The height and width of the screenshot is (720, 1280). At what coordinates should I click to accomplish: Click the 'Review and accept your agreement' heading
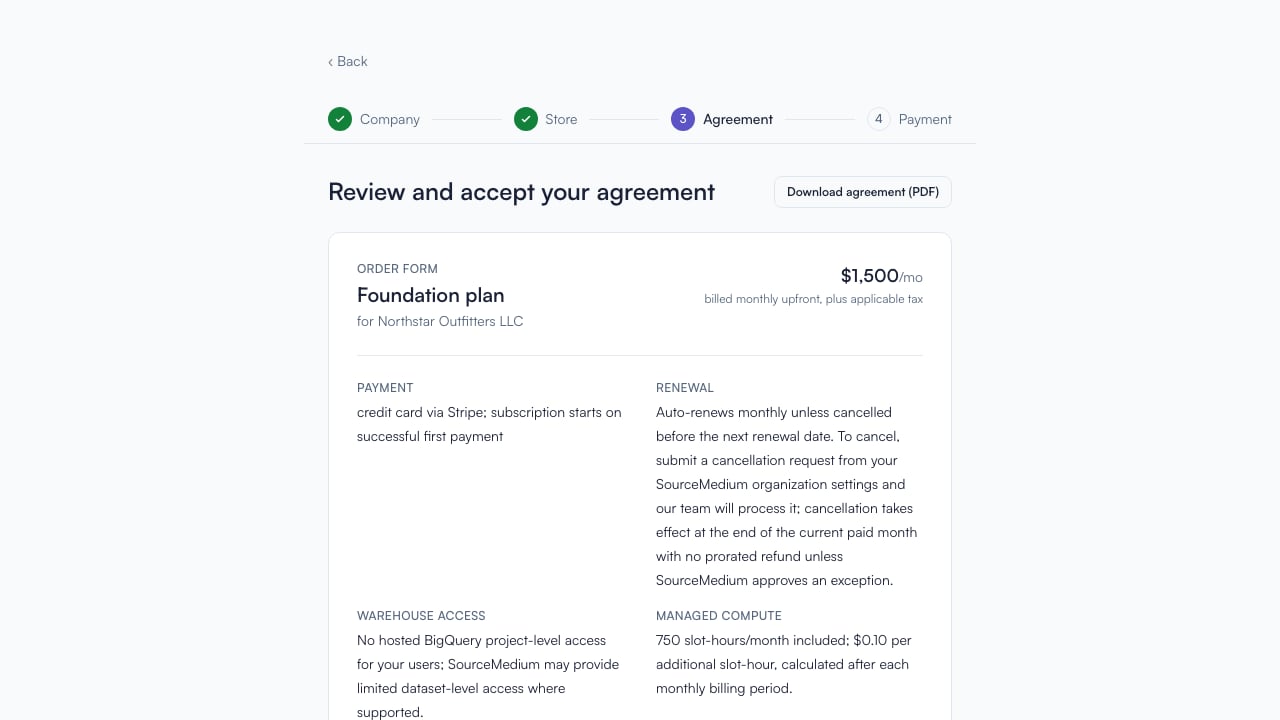click(521, 192)
